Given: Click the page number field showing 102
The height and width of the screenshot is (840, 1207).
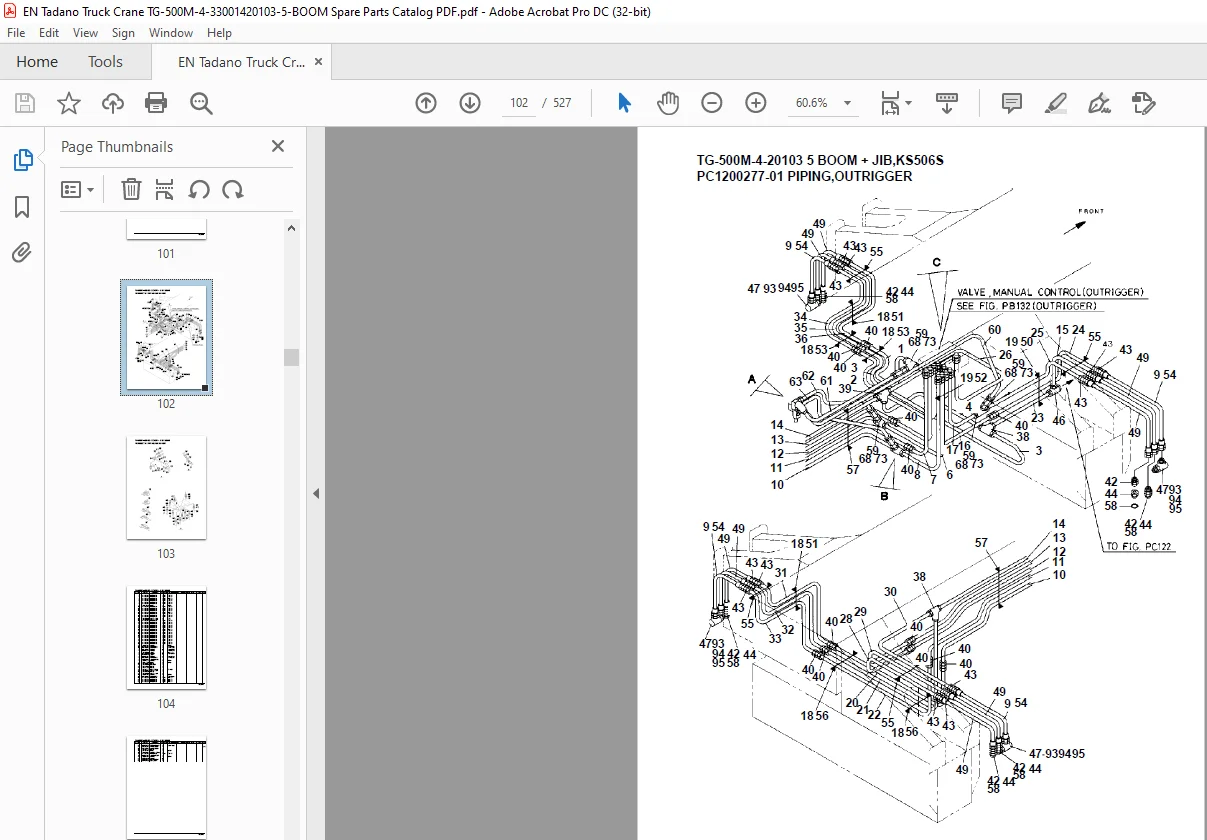Looking at the screenshot, I should point(518,103).
